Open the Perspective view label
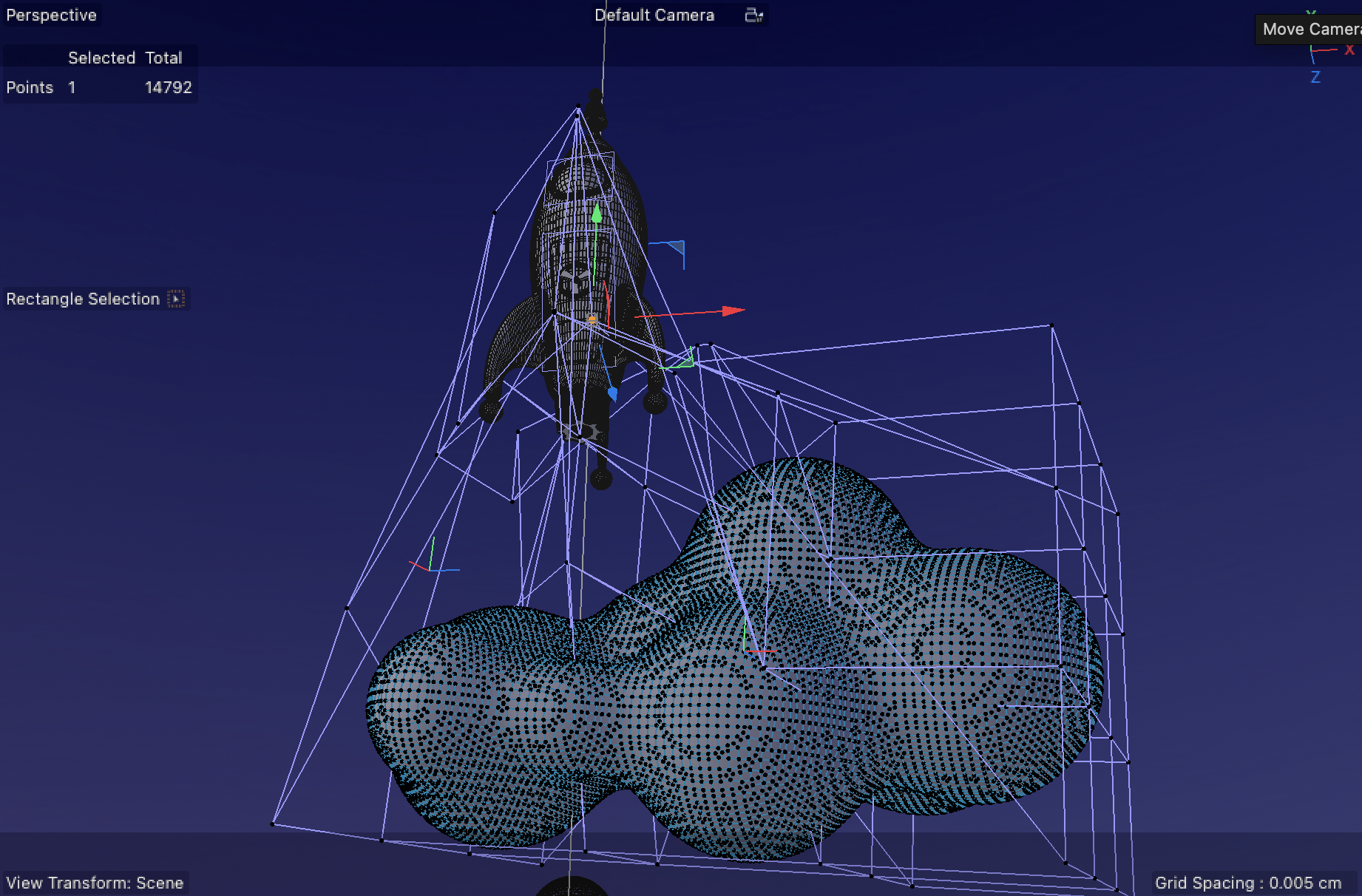This screenshot has width=1362, height=896. click(51, 15)
